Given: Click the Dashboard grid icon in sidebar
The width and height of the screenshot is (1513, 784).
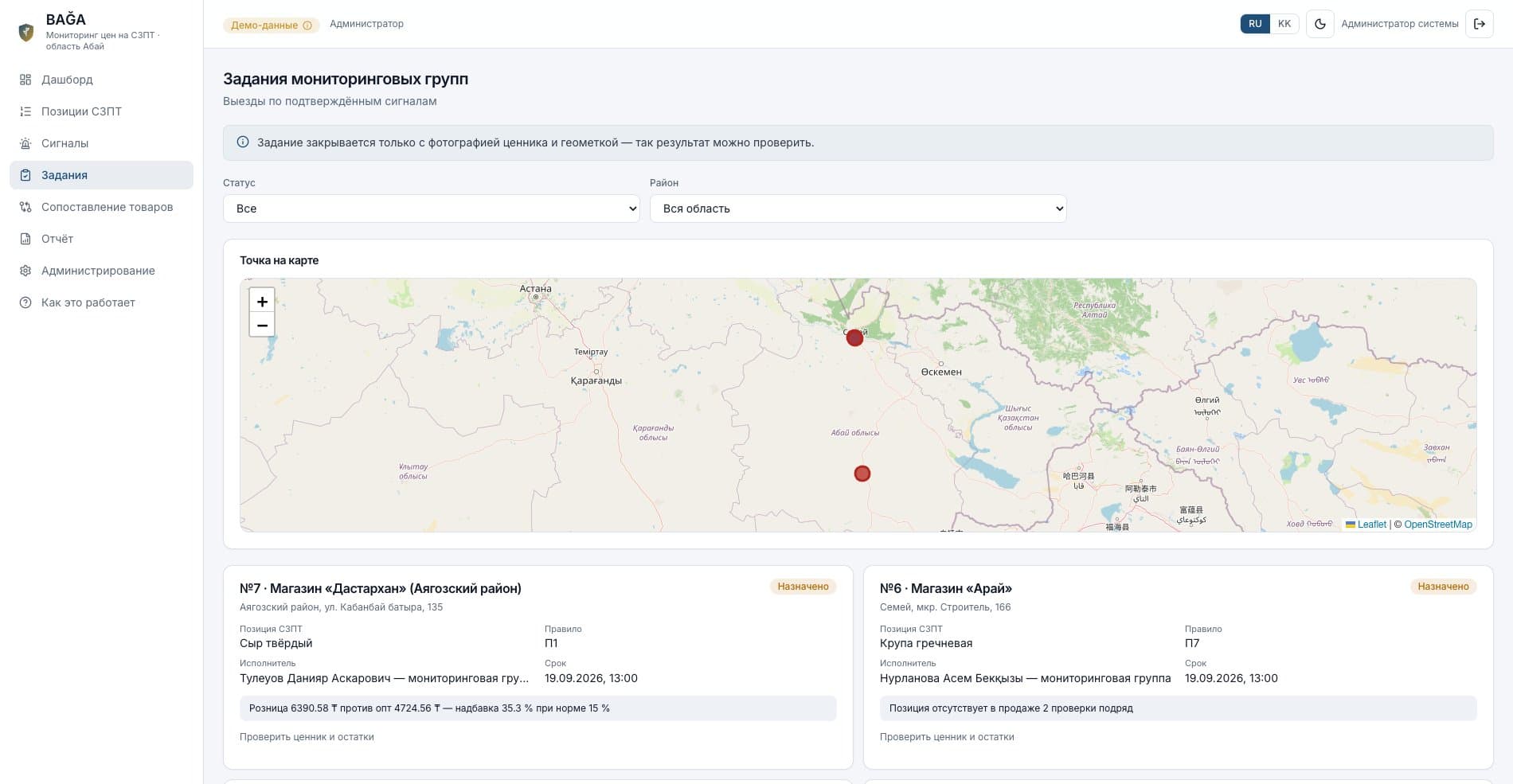Looking at the screenshot, I should click(x=25, y=80).
